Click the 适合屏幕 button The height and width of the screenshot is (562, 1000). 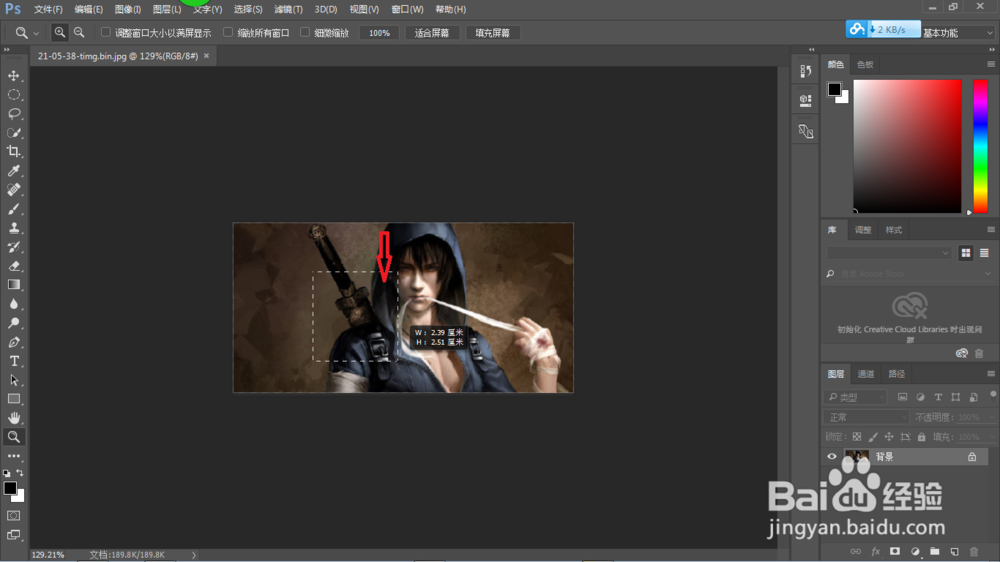(x=432, y=33)
